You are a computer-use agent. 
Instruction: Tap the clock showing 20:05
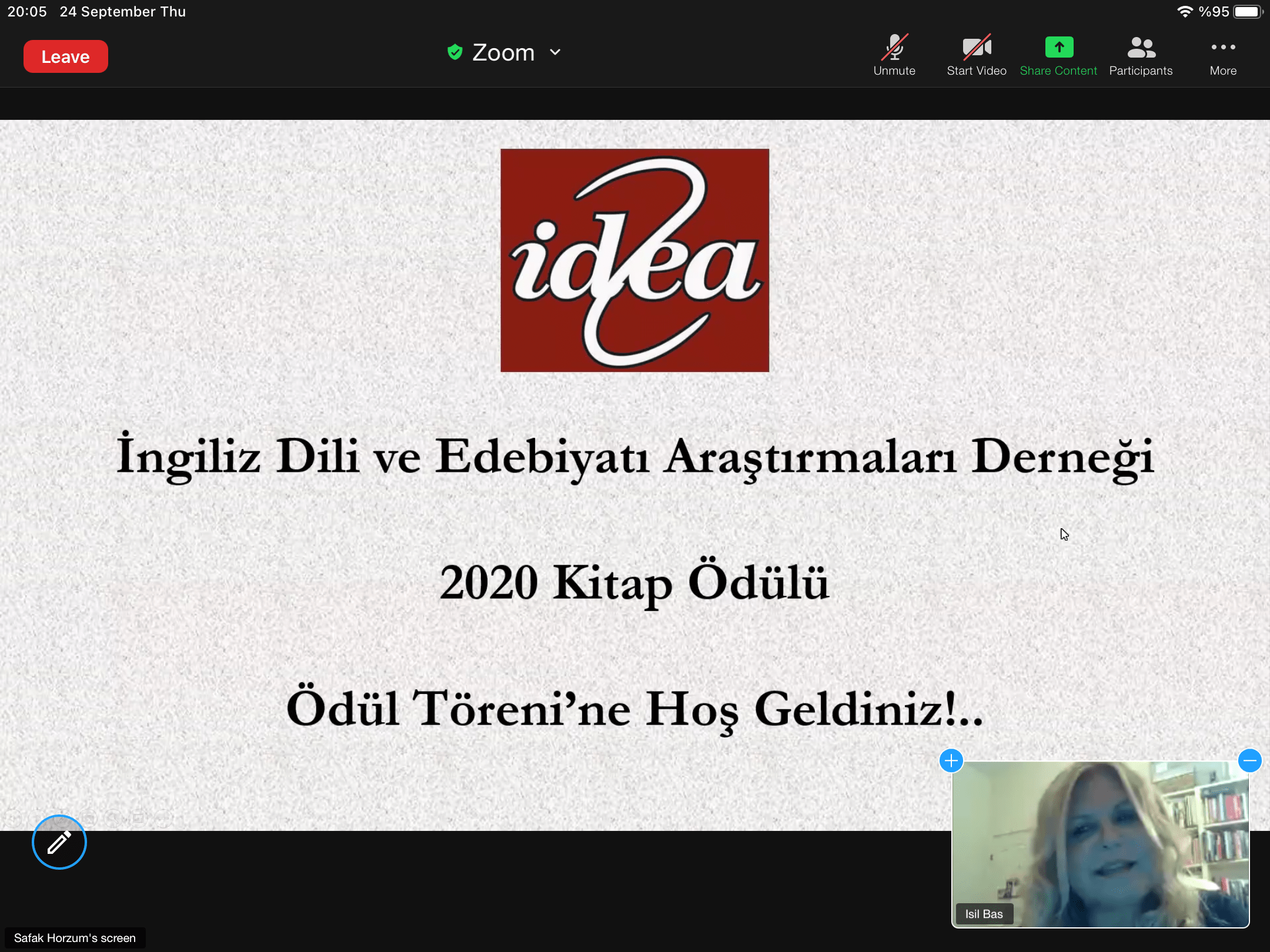click(27, 12)
